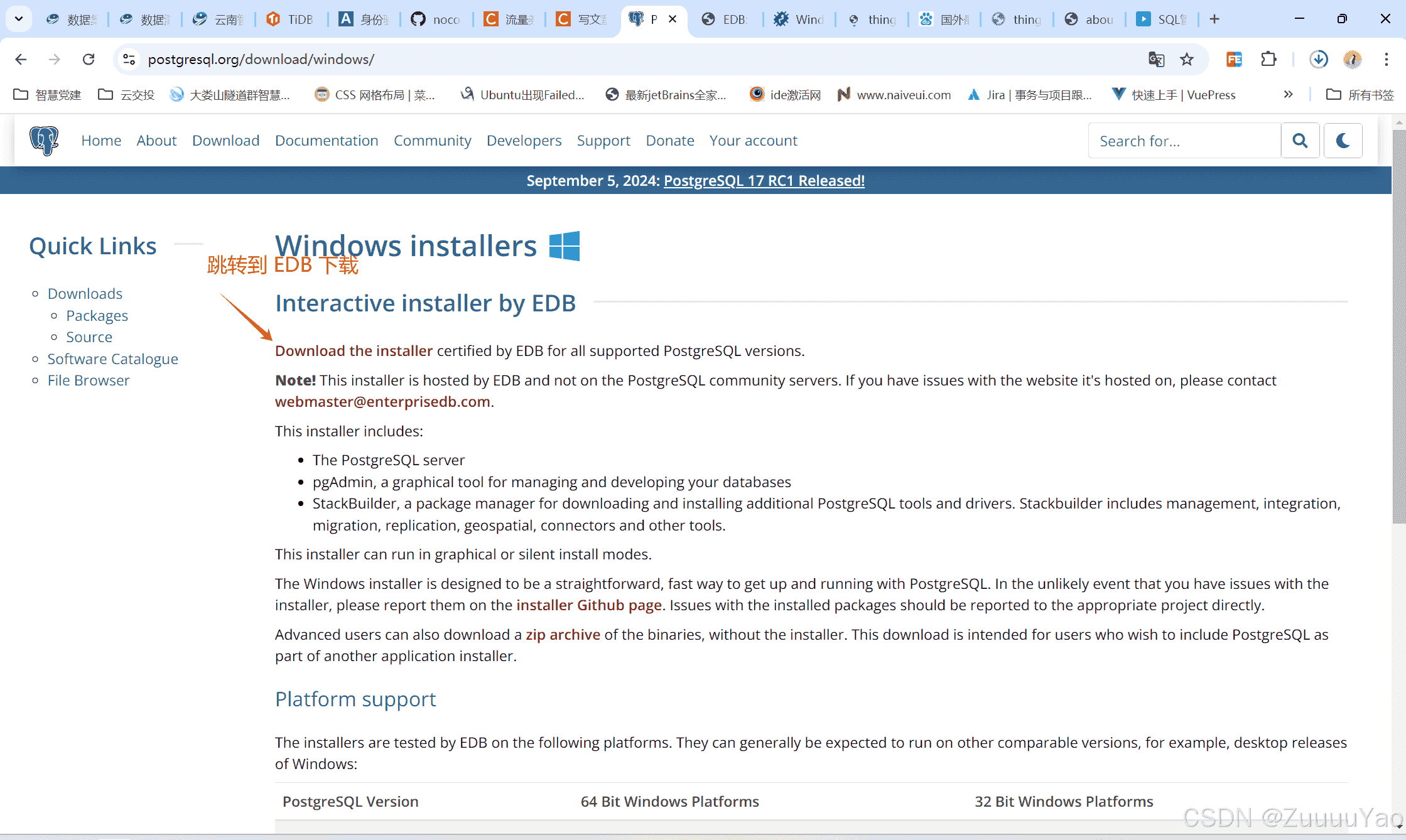Click the page vertical scrollbar thumb
The height and width of the screenshot is (840, 1406).
[x=1398, y=326]
